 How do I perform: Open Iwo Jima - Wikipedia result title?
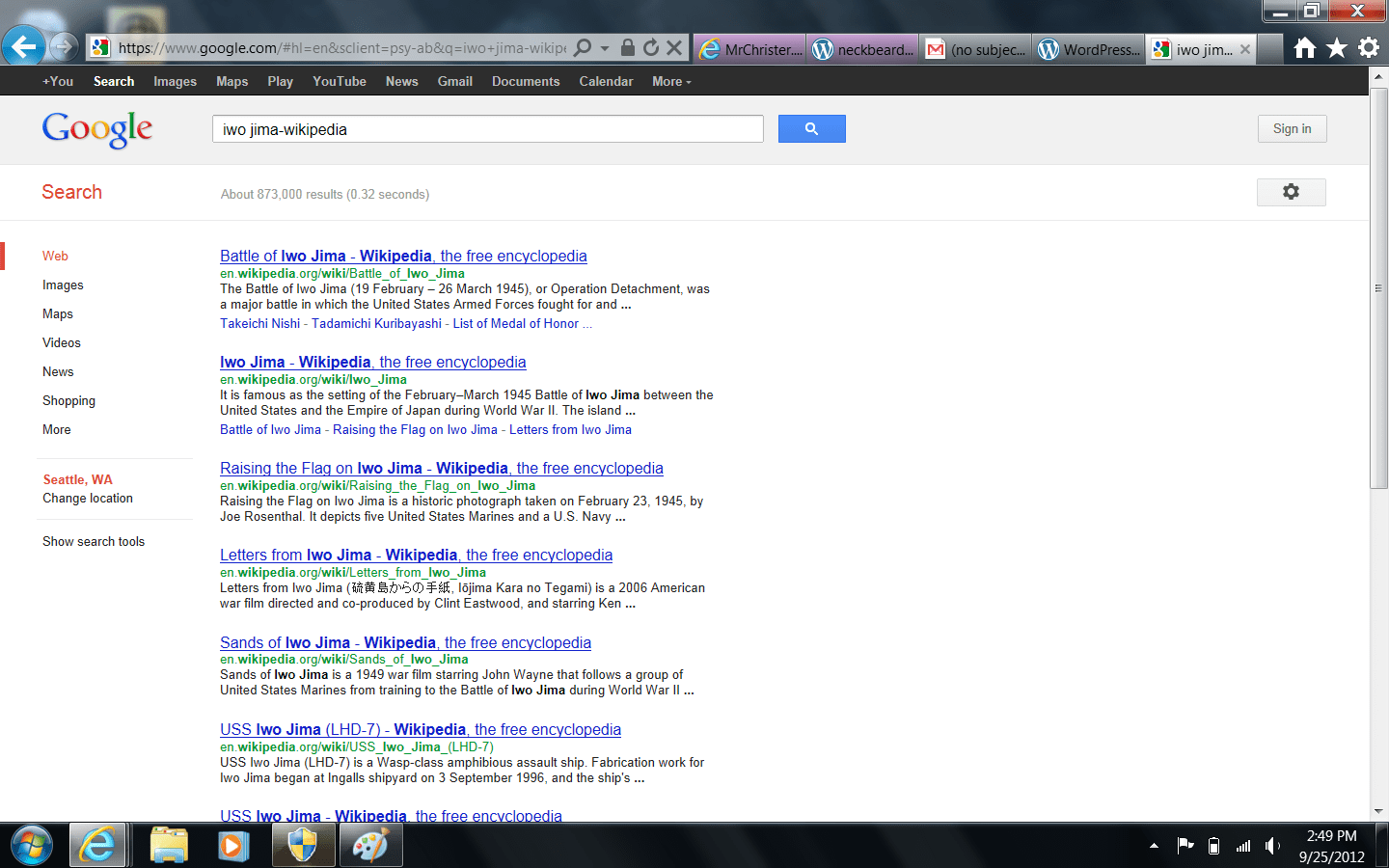pos(372,362)
